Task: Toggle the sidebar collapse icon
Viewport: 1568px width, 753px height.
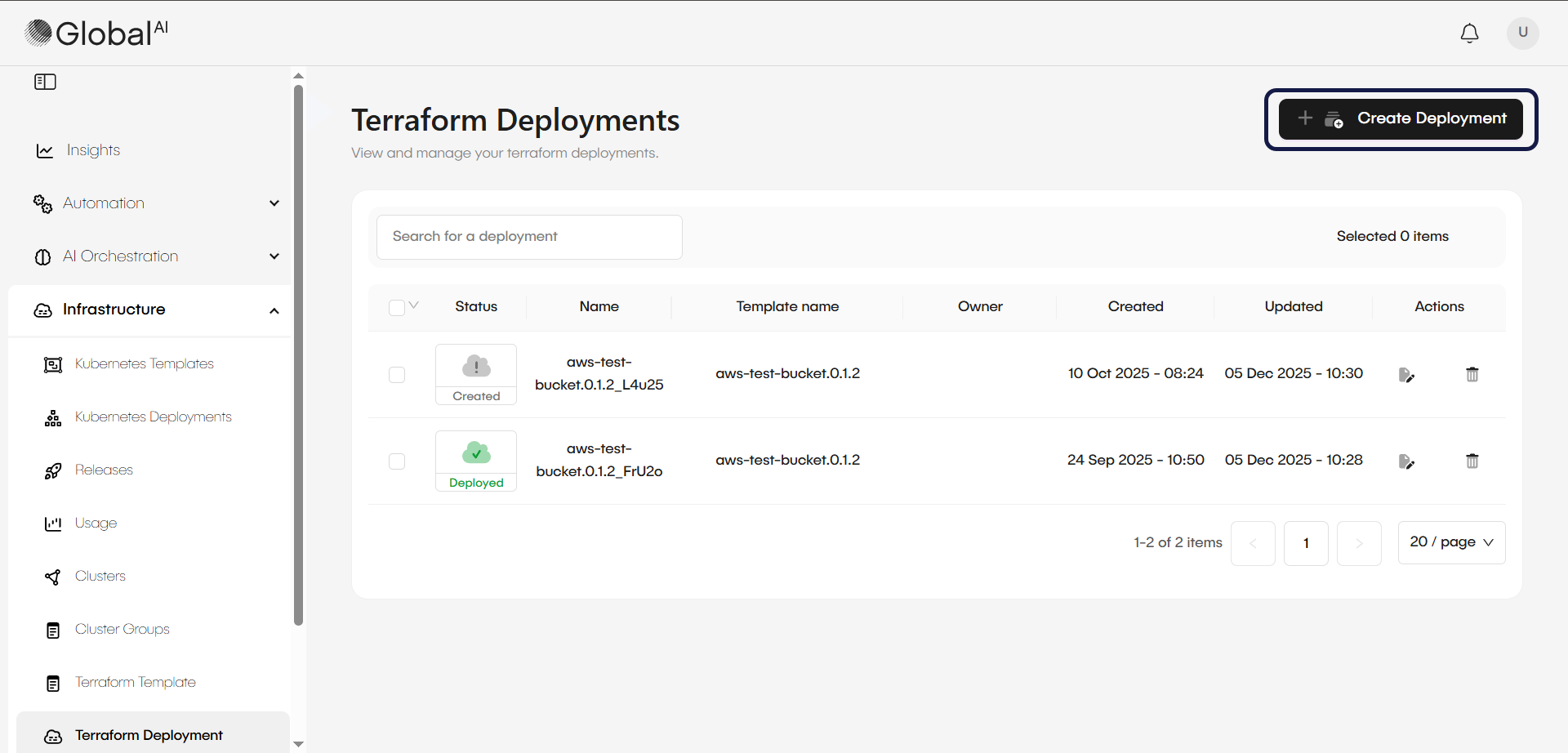Action: click(45, 81)
